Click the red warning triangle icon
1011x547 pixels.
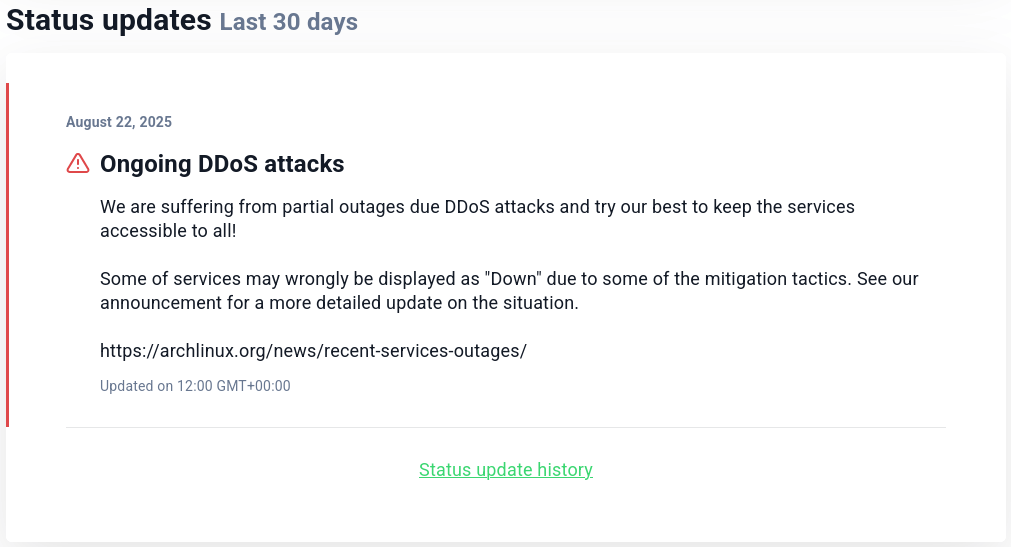tap(78, 163)
